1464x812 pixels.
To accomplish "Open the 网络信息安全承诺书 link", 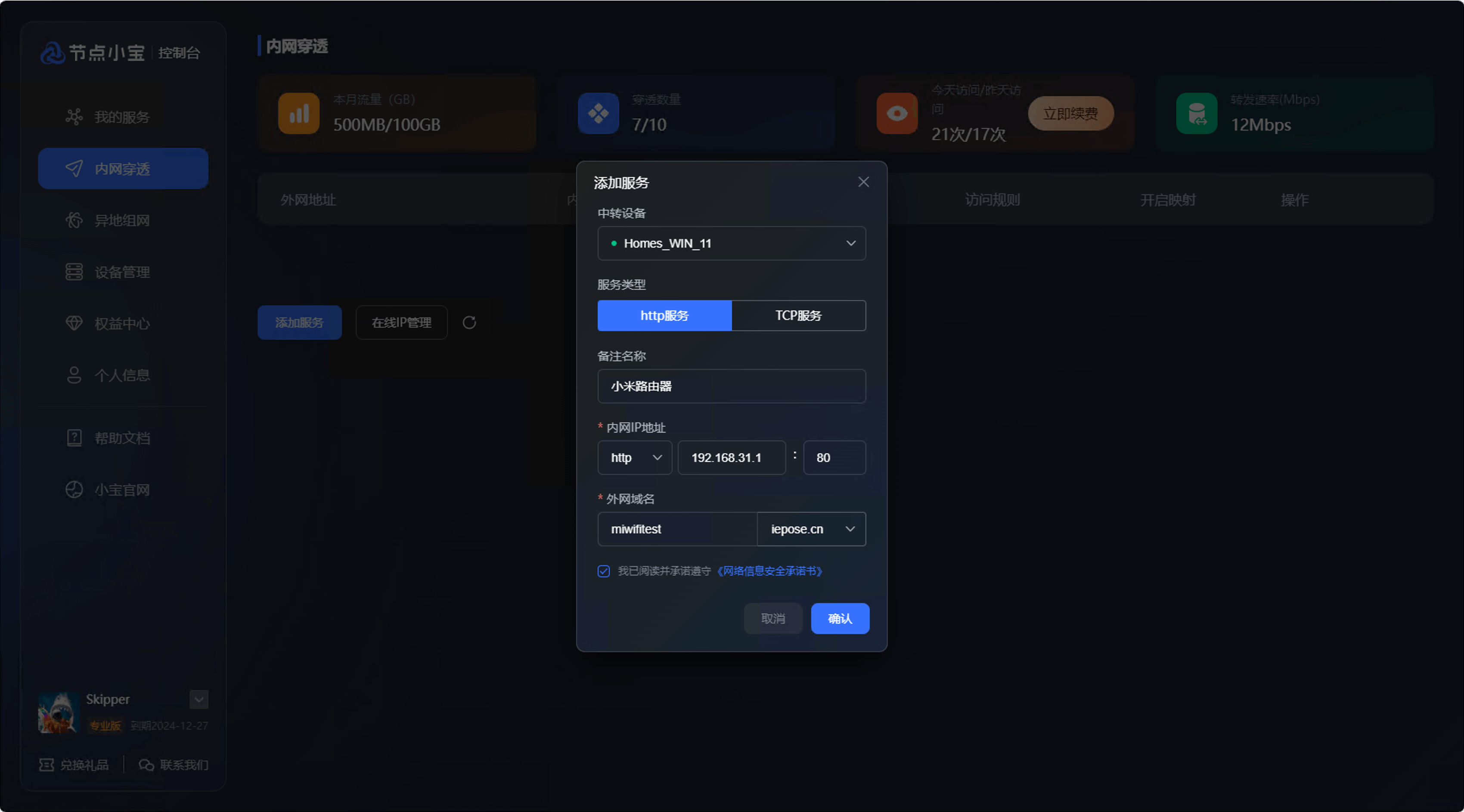I will [770, 572].
